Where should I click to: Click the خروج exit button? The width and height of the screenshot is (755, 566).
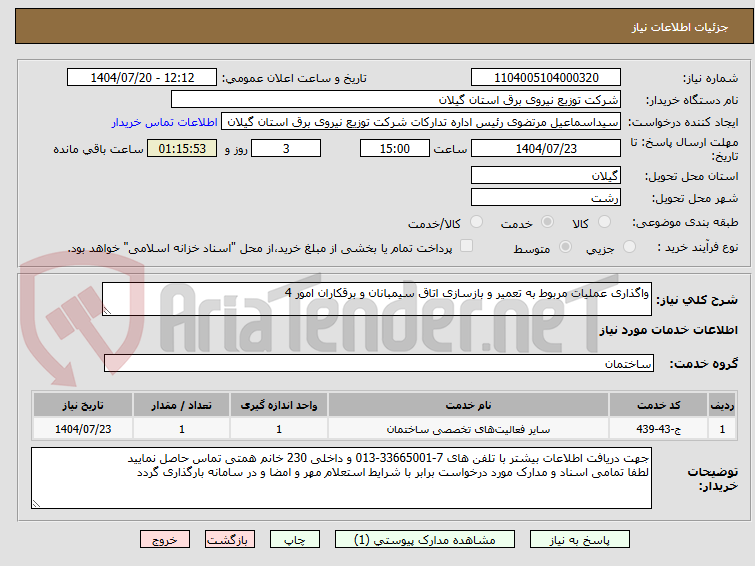tap(165, 540)
